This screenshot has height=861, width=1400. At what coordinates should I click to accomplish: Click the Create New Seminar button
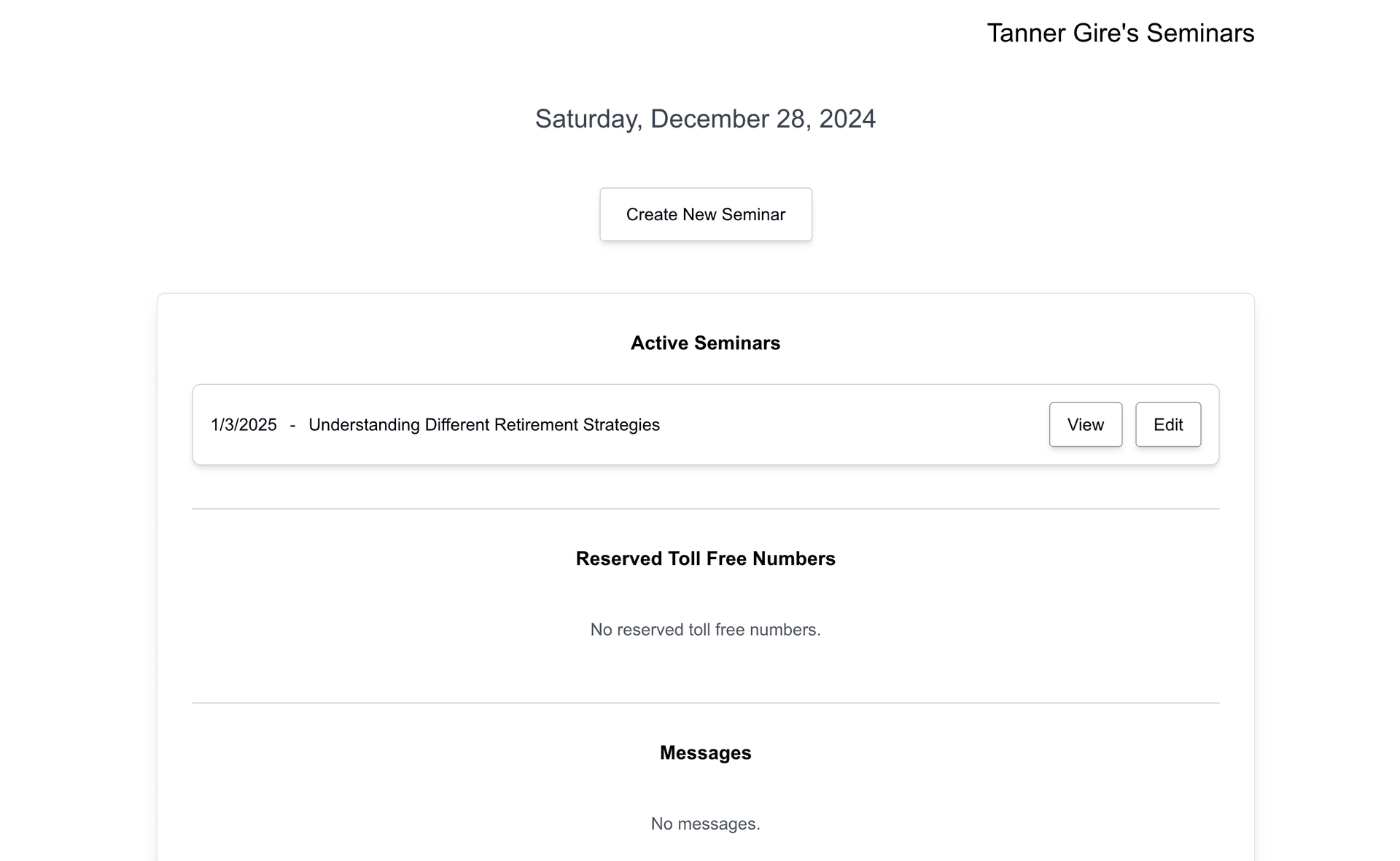click(x=706, y=213)
